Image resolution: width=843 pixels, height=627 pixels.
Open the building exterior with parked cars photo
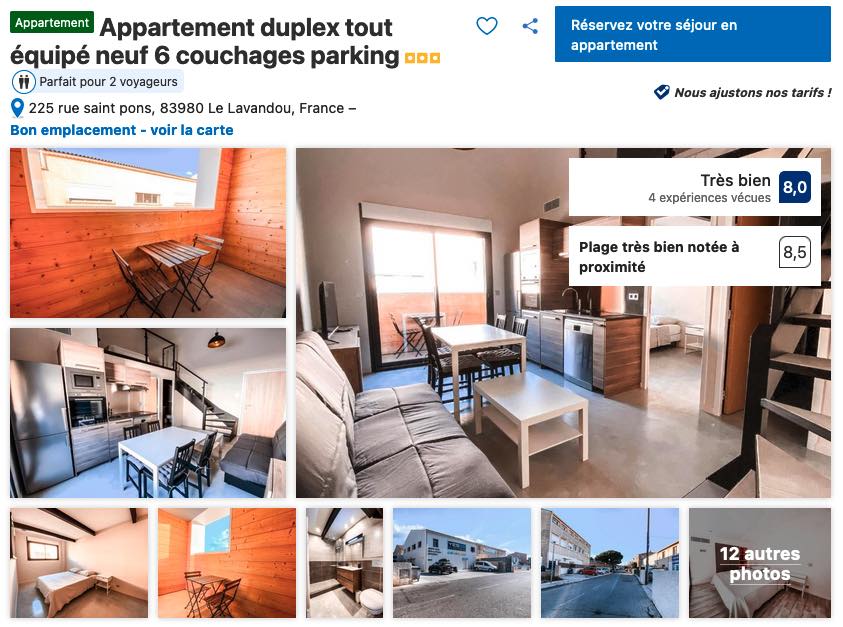[x=462, y=563]
